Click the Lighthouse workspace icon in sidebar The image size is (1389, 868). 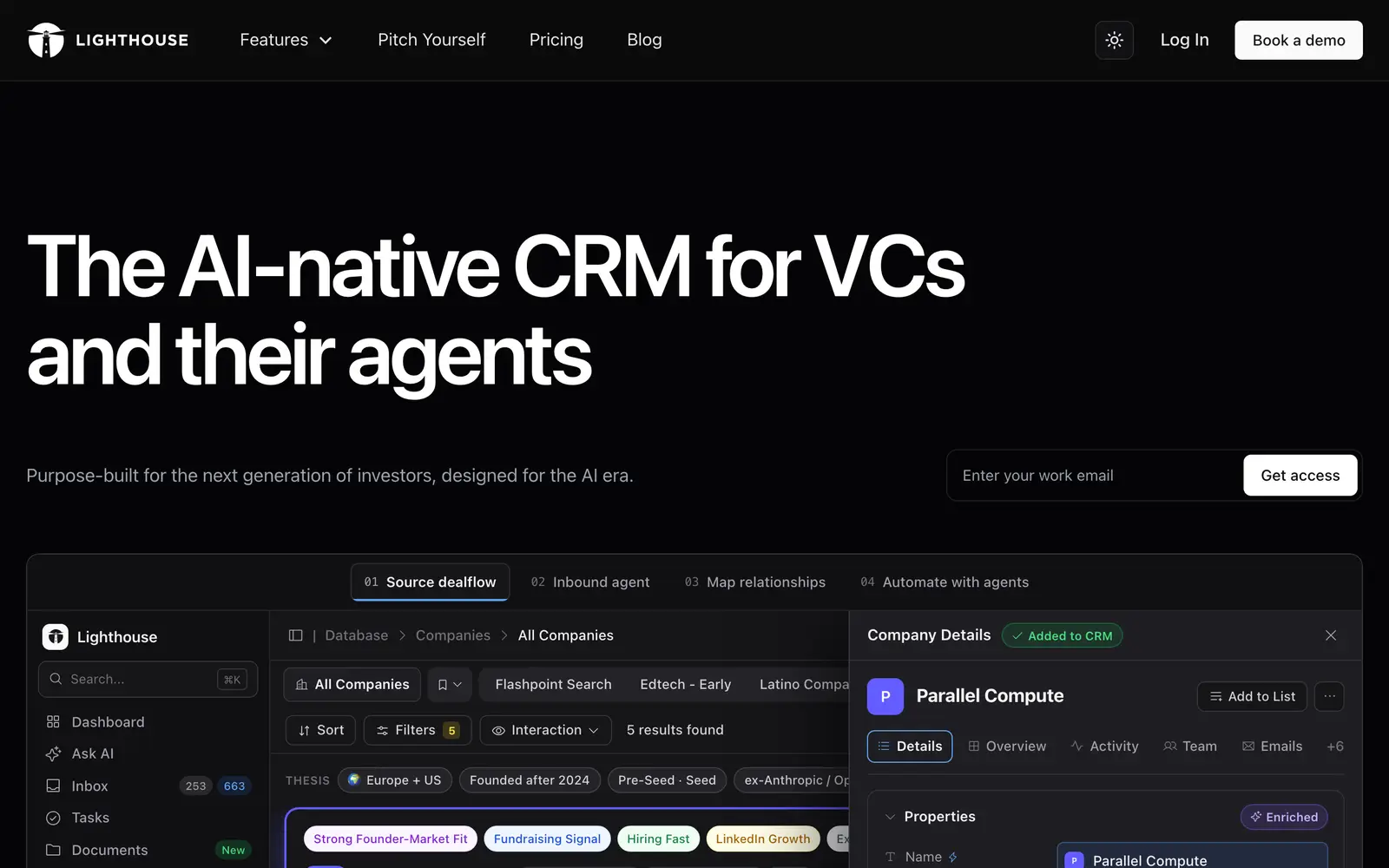pyautogui.click(x=56, y=636)
